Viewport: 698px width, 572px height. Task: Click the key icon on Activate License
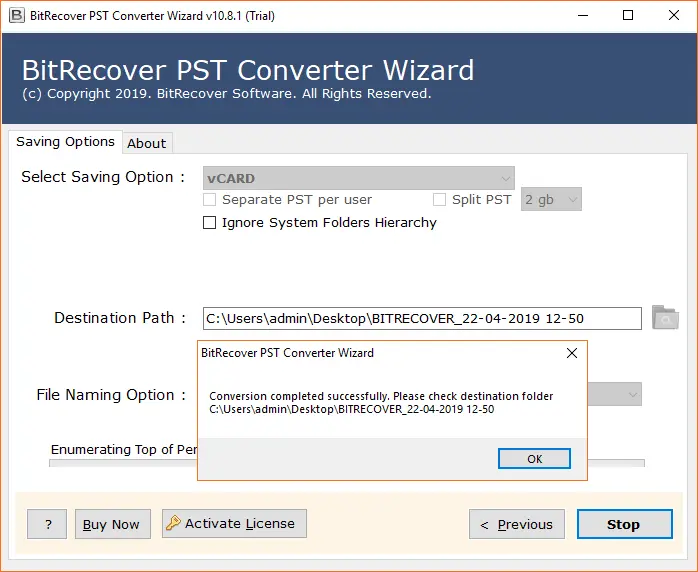click(173, 523)
